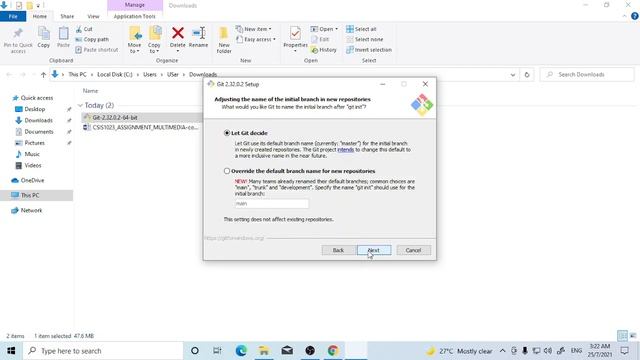Screen dimensions: 640x360
Task: Click the Search Downloads box
Action: click(x=587, y=75)
